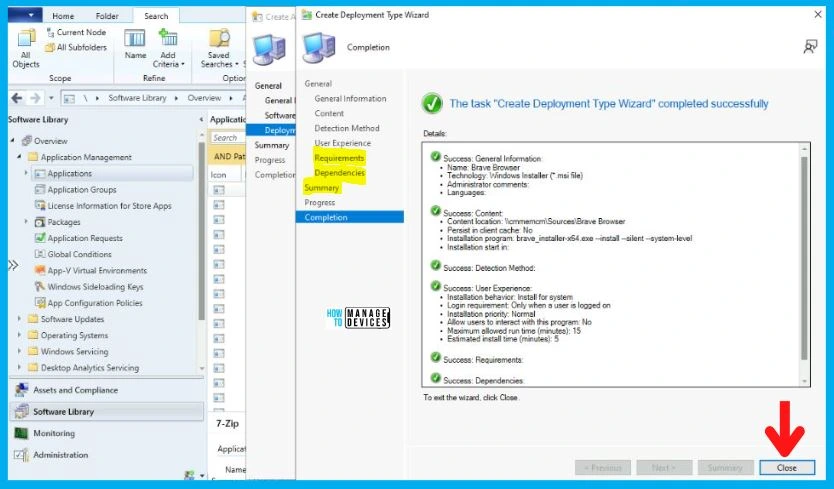This screenshot has width=834, height=489.
Task: Switch to the Folder ribbon tab
Action: [106, 16]
